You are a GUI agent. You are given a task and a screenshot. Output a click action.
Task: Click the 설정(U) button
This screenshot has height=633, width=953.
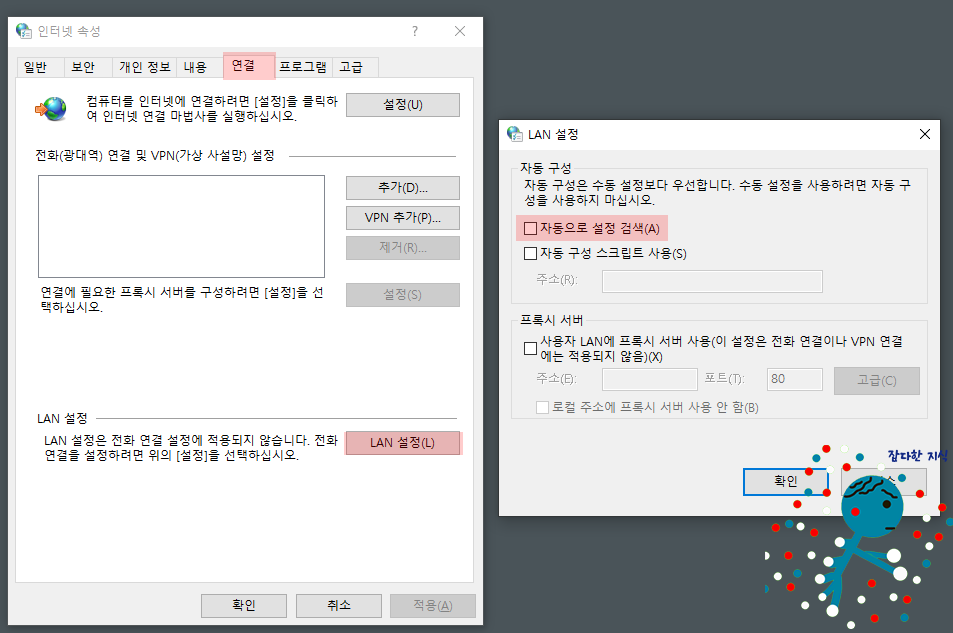click(402, 104)
